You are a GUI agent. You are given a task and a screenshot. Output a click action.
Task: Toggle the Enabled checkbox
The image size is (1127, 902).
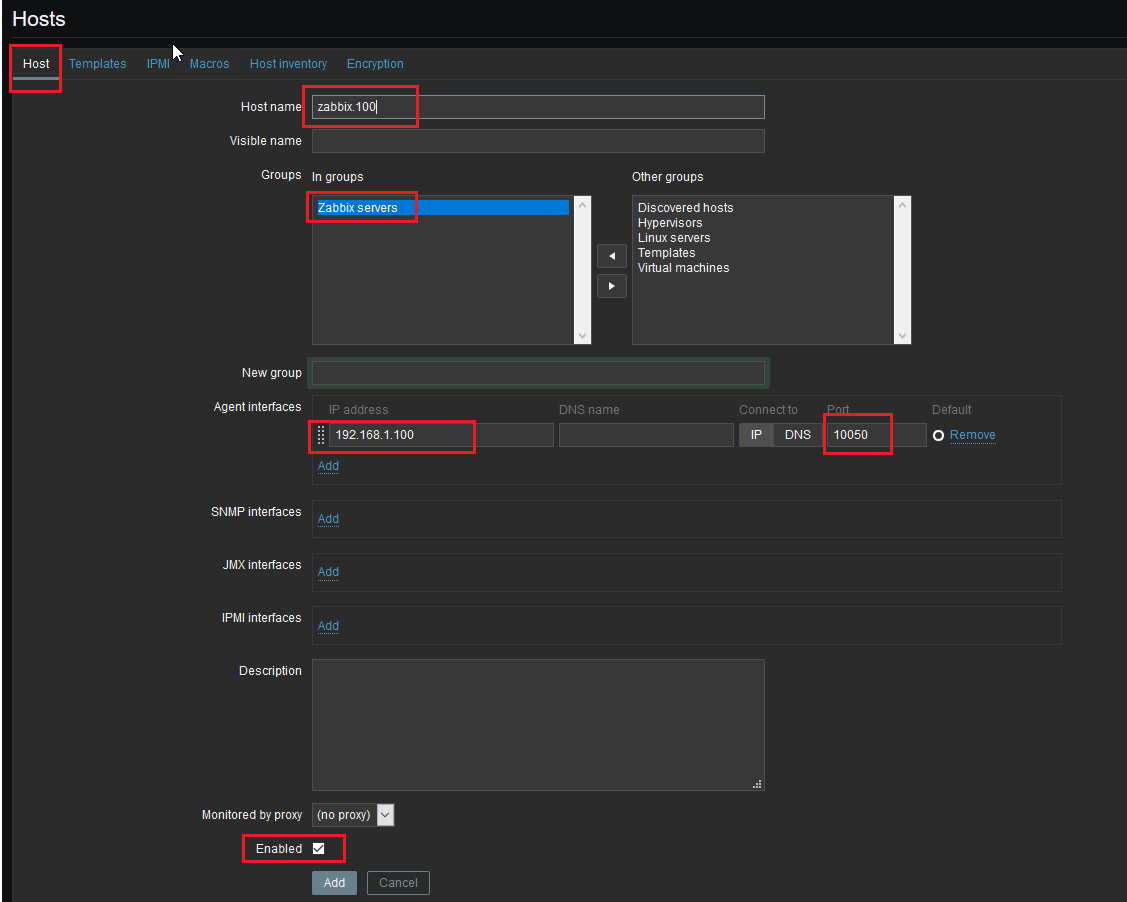tap(319, 848)
